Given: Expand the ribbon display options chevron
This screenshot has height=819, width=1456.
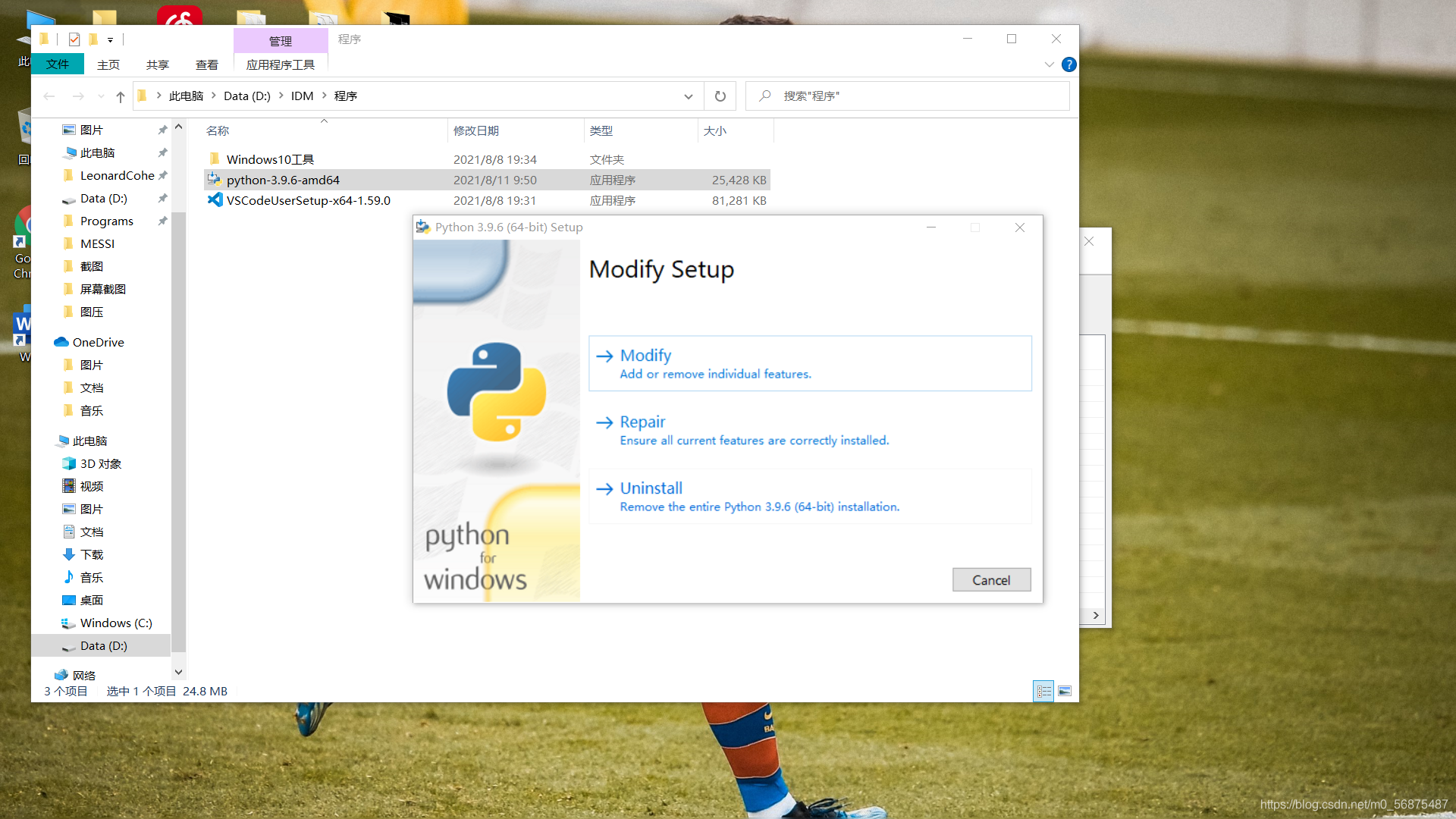Looking at the screenshot, I should point(1049,64).
